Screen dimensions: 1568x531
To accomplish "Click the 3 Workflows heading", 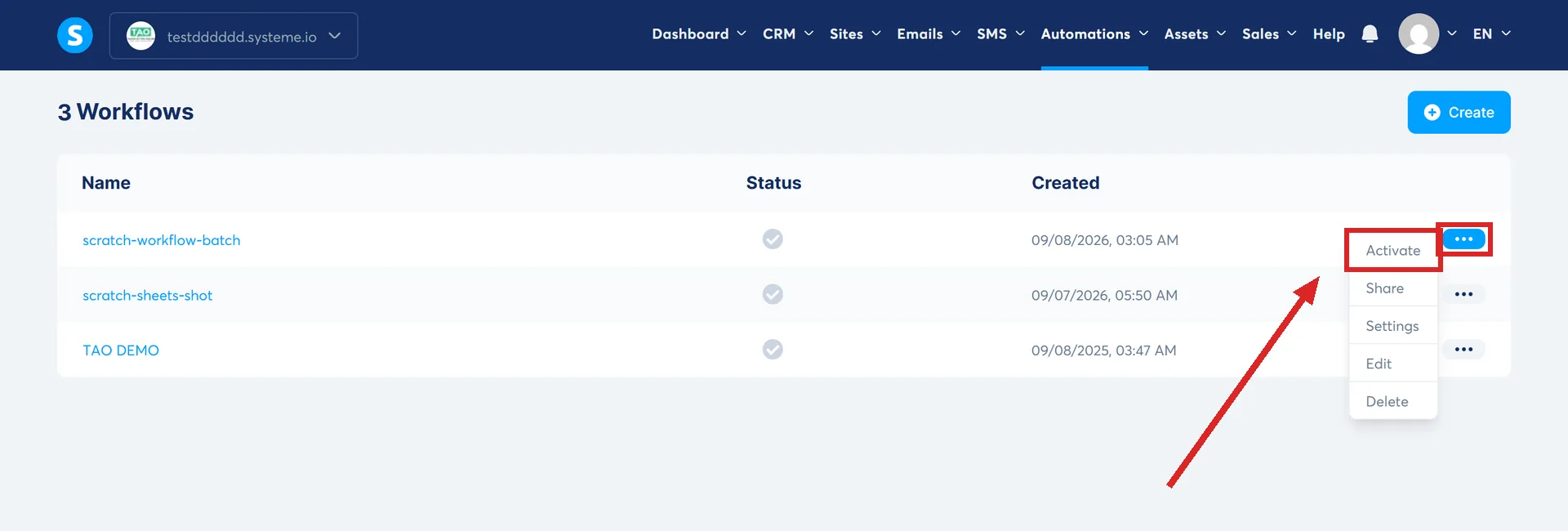I will pos(126,111).
